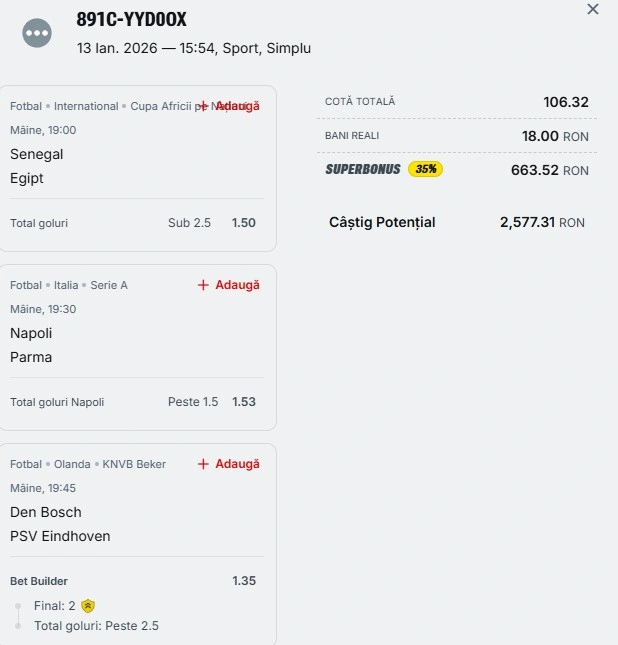
Task: Open the Senegal team name
Action: pos(37,154)
